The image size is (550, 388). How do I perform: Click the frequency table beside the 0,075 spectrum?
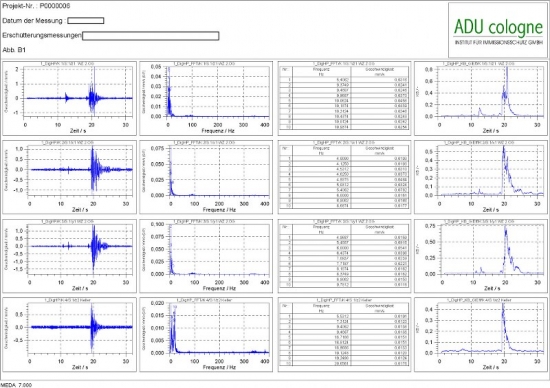(344, 177)
